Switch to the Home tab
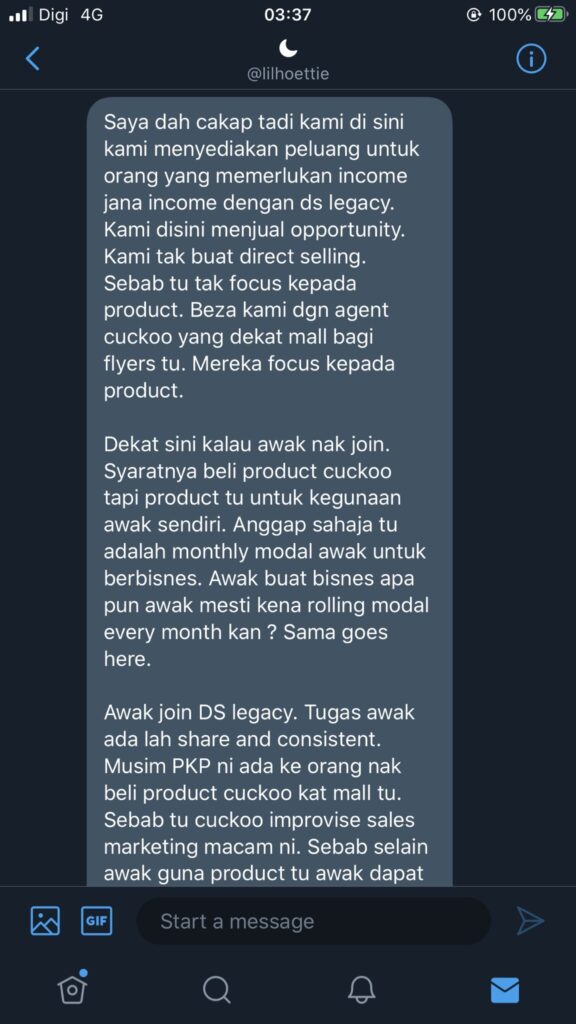 (x=72, y=989)
